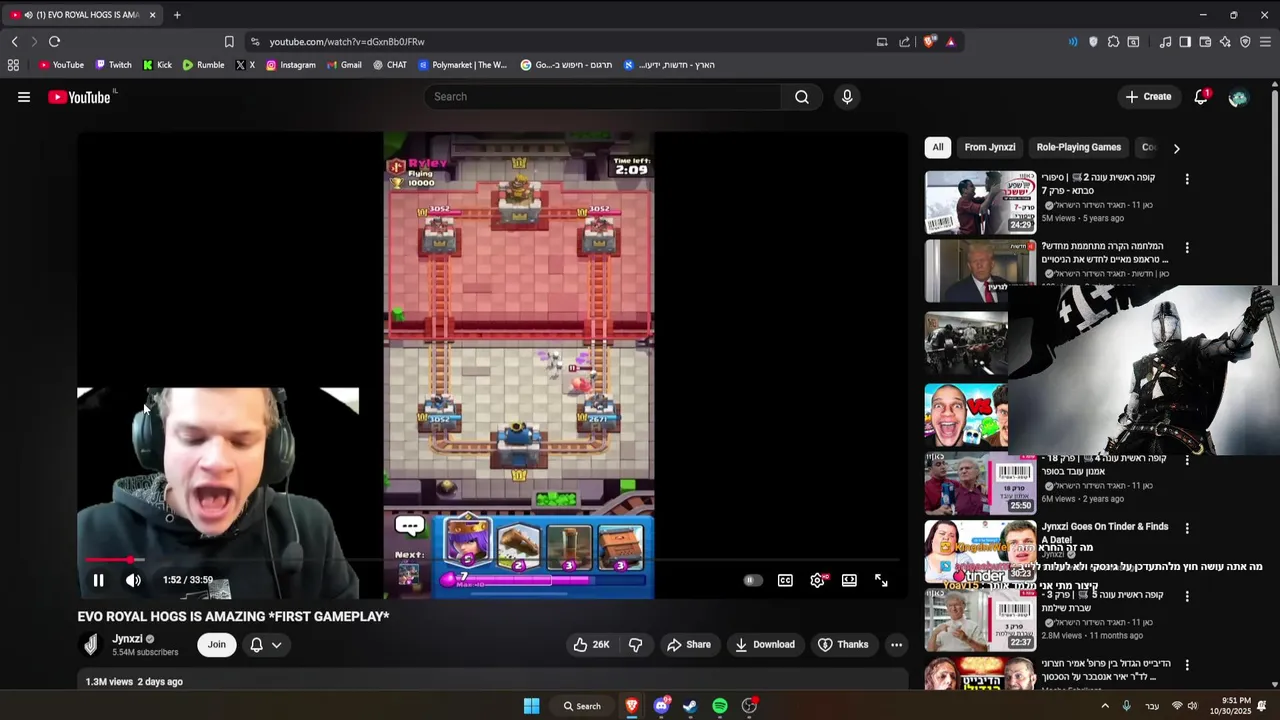
Task: Start voice search with the microphone
Action: click(x=847, y=97)
